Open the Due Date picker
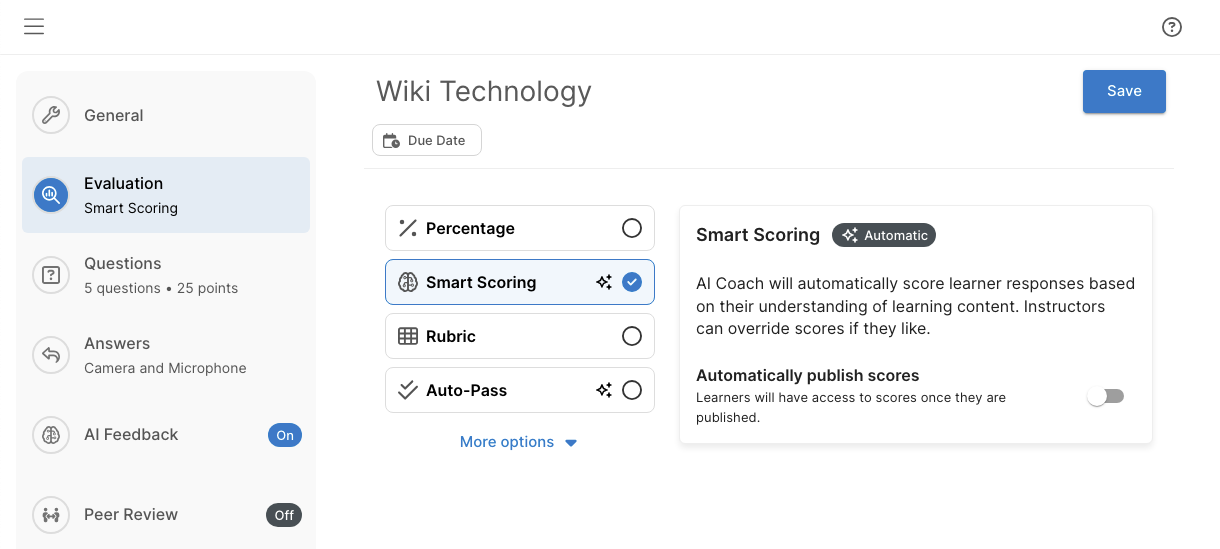1220x549 pixels. click(x=427, y=140)
